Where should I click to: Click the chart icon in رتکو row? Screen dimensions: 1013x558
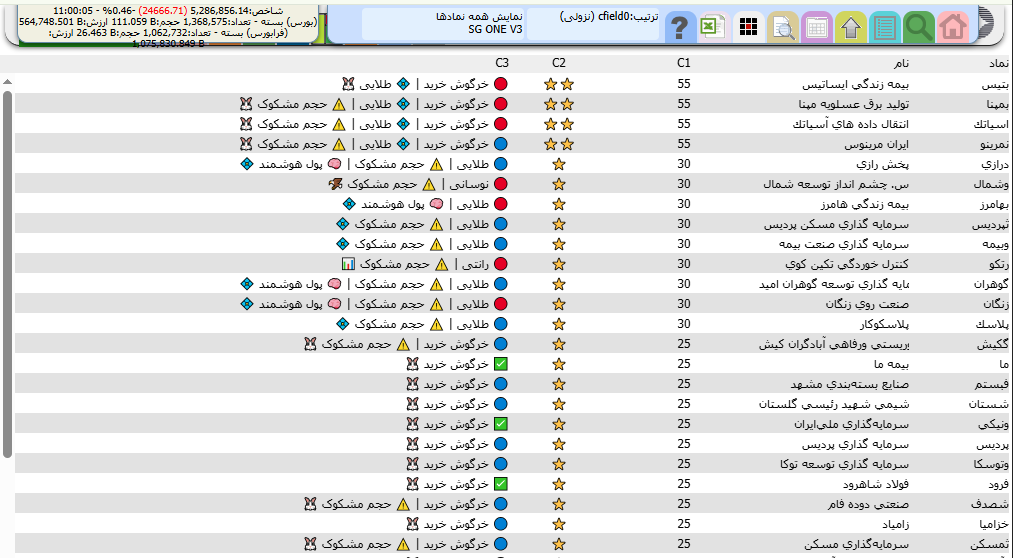pos(348,264)
